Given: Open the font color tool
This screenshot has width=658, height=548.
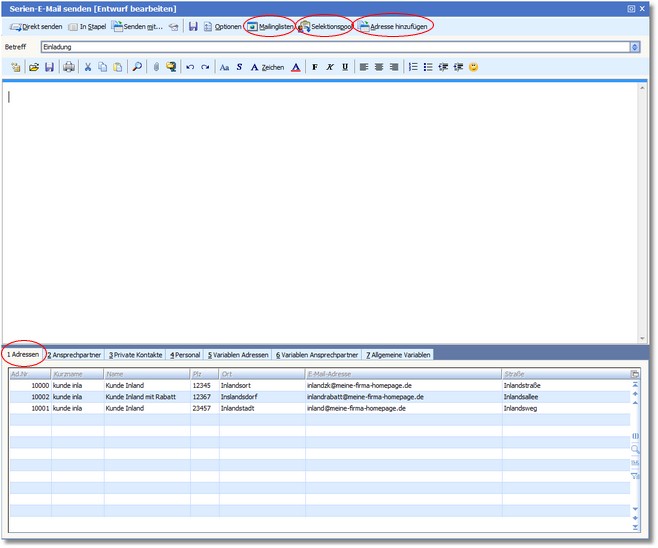Looking at the screenshot, I should click(295, 67).
